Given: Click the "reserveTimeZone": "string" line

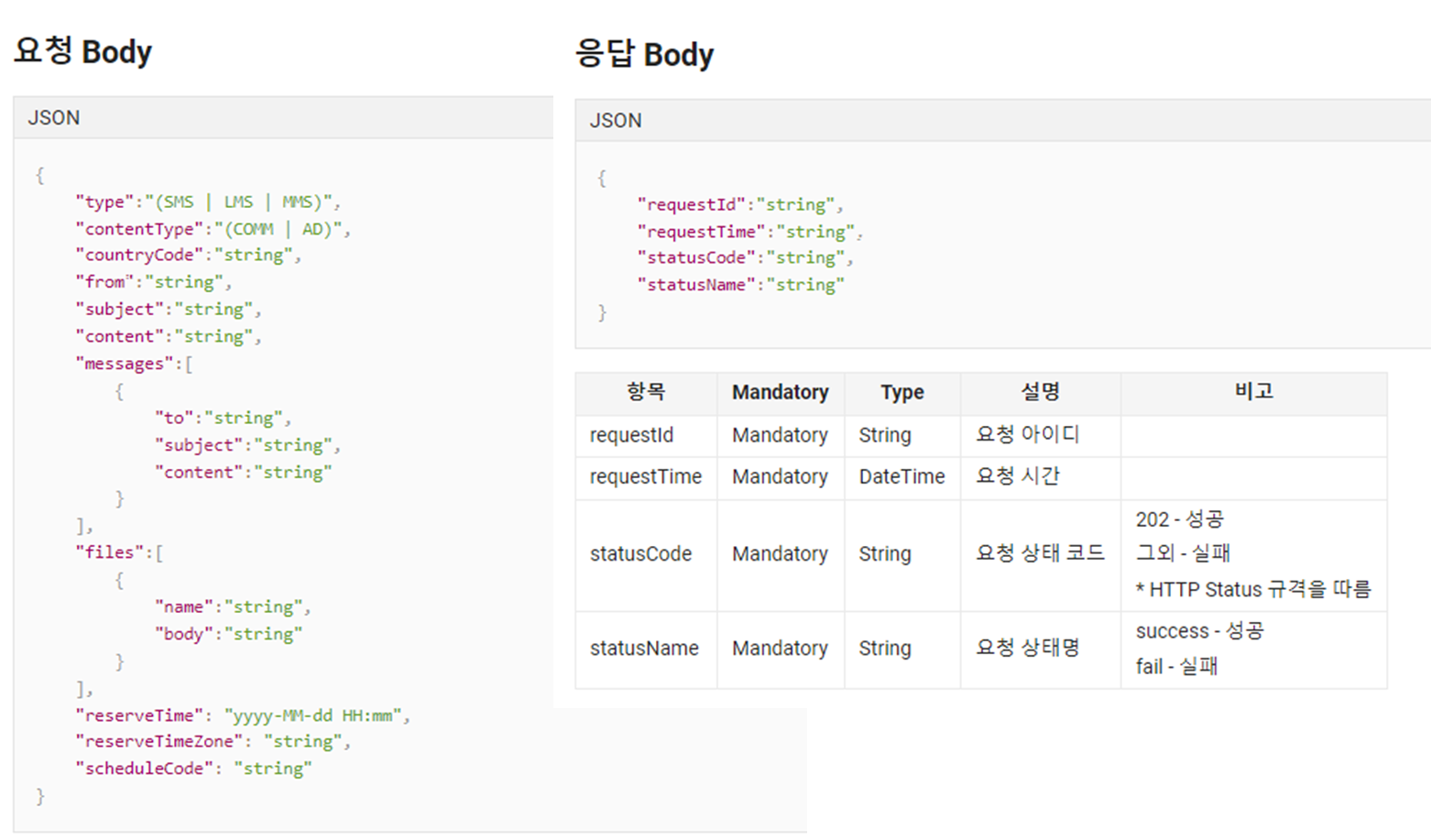Looking at the screenshot, I should (x=213, y=742).
